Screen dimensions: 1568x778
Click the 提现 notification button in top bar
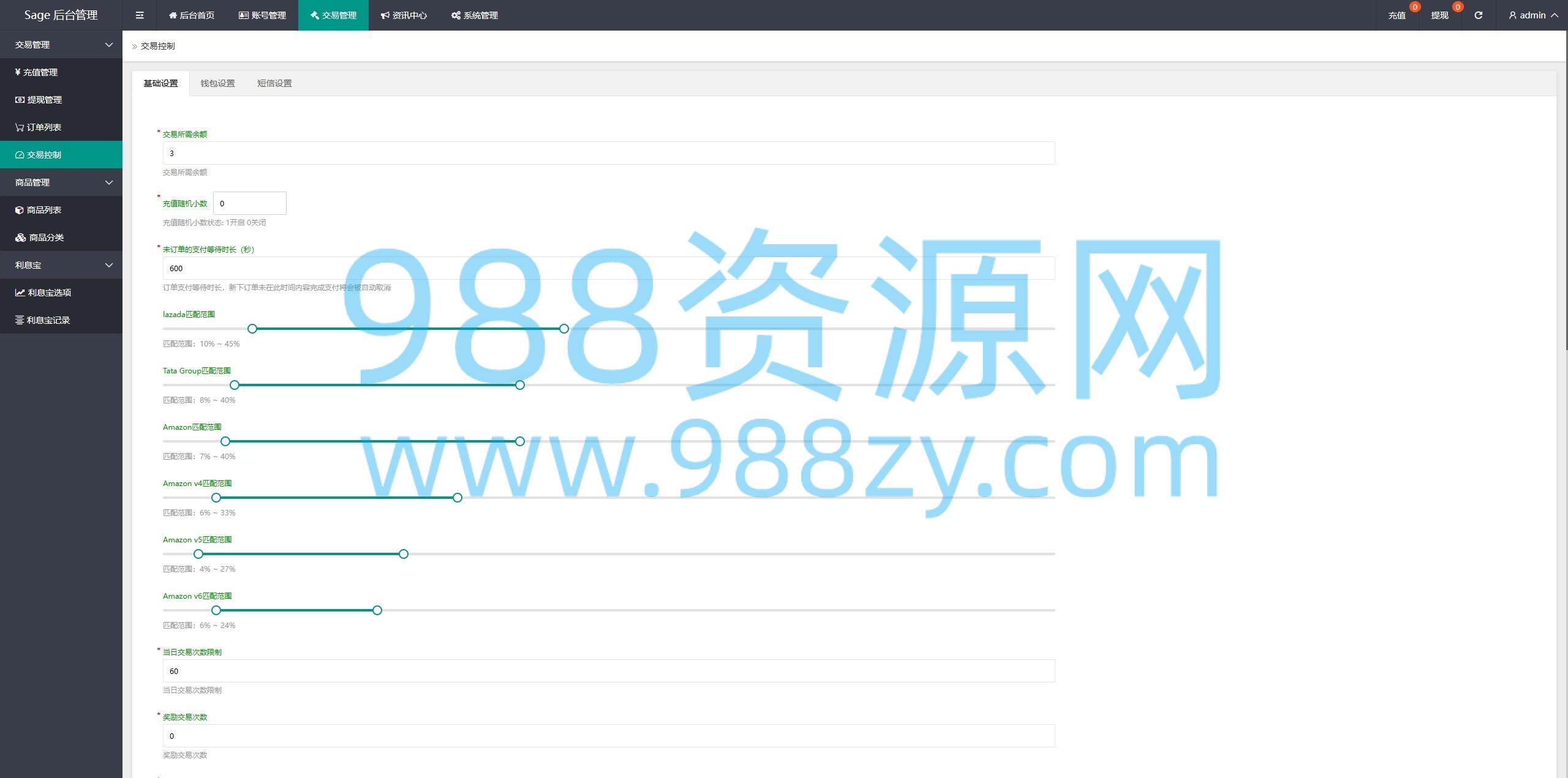(1439, 15)
